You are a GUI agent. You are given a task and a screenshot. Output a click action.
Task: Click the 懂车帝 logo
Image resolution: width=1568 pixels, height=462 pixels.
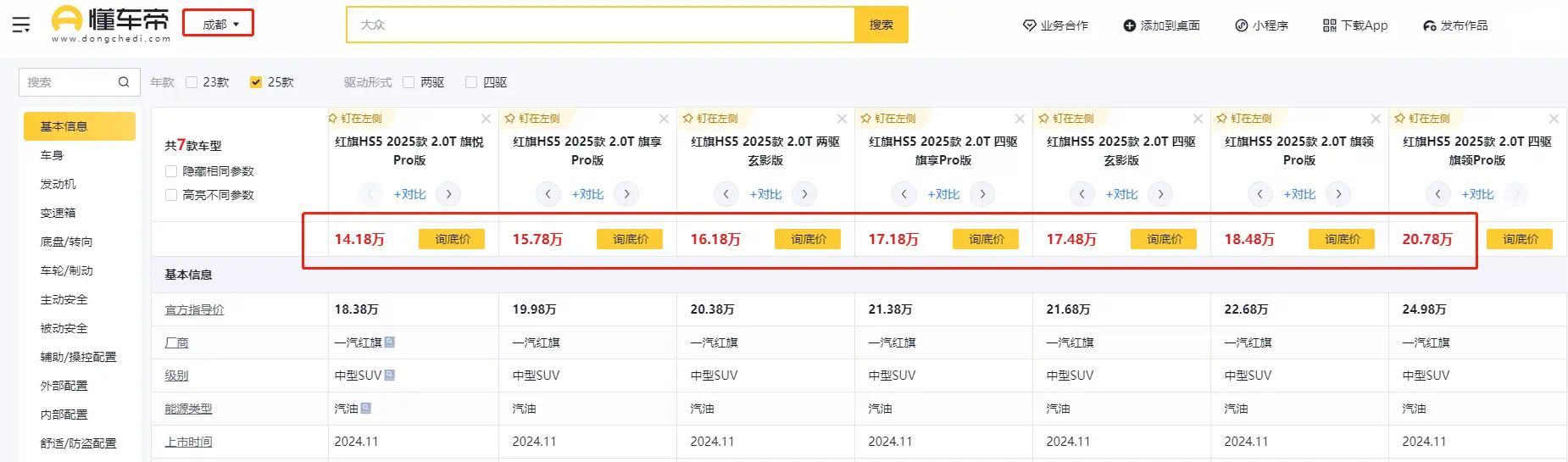110,24
